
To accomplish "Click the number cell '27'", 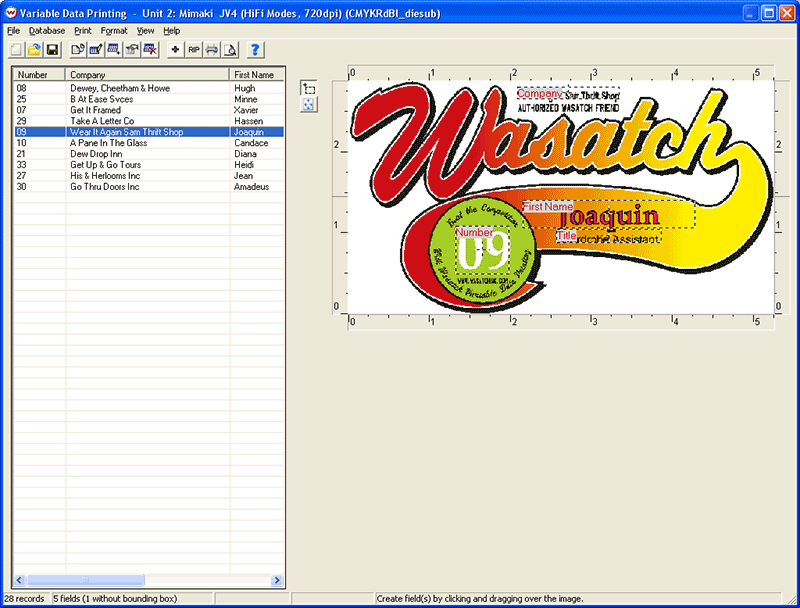I will point(21,176).
